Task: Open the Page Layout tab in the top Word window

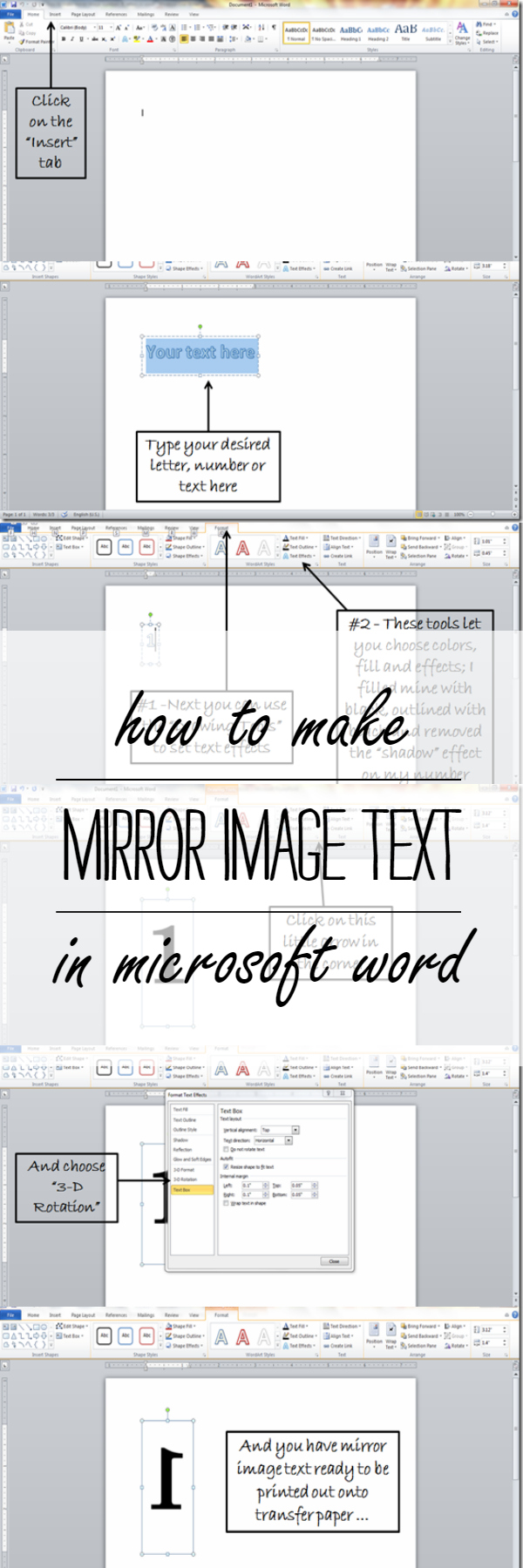Action: (83, 14)
